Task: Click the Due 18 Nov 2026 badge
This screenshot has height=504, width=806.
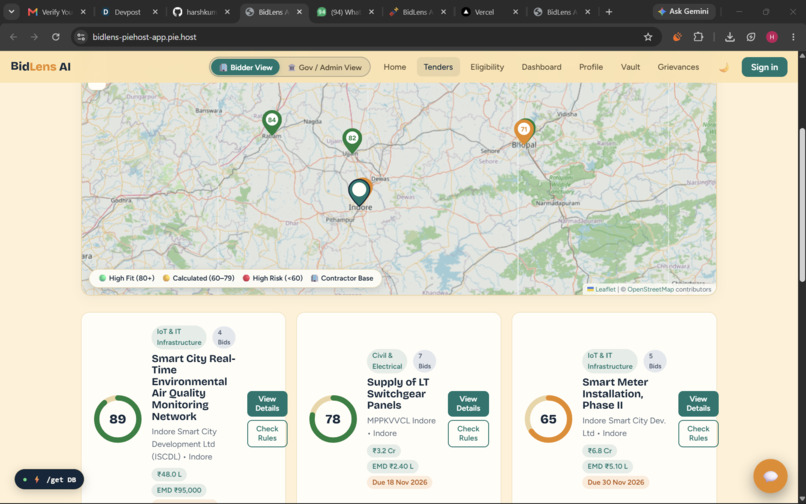Action: tap(399, 482)
